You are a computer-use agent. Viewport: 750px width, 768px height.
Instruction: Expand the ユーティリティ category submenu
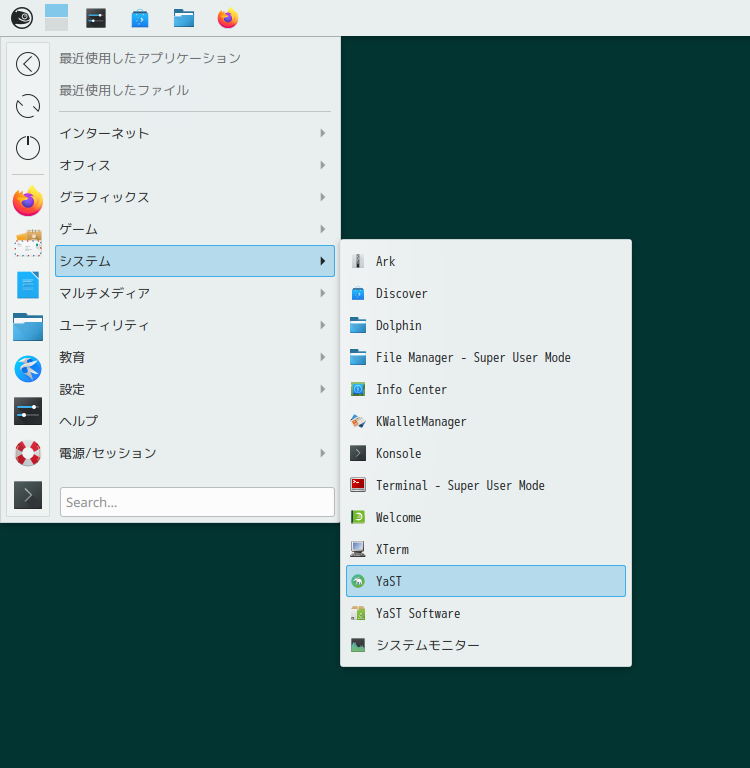pos(195,325)
